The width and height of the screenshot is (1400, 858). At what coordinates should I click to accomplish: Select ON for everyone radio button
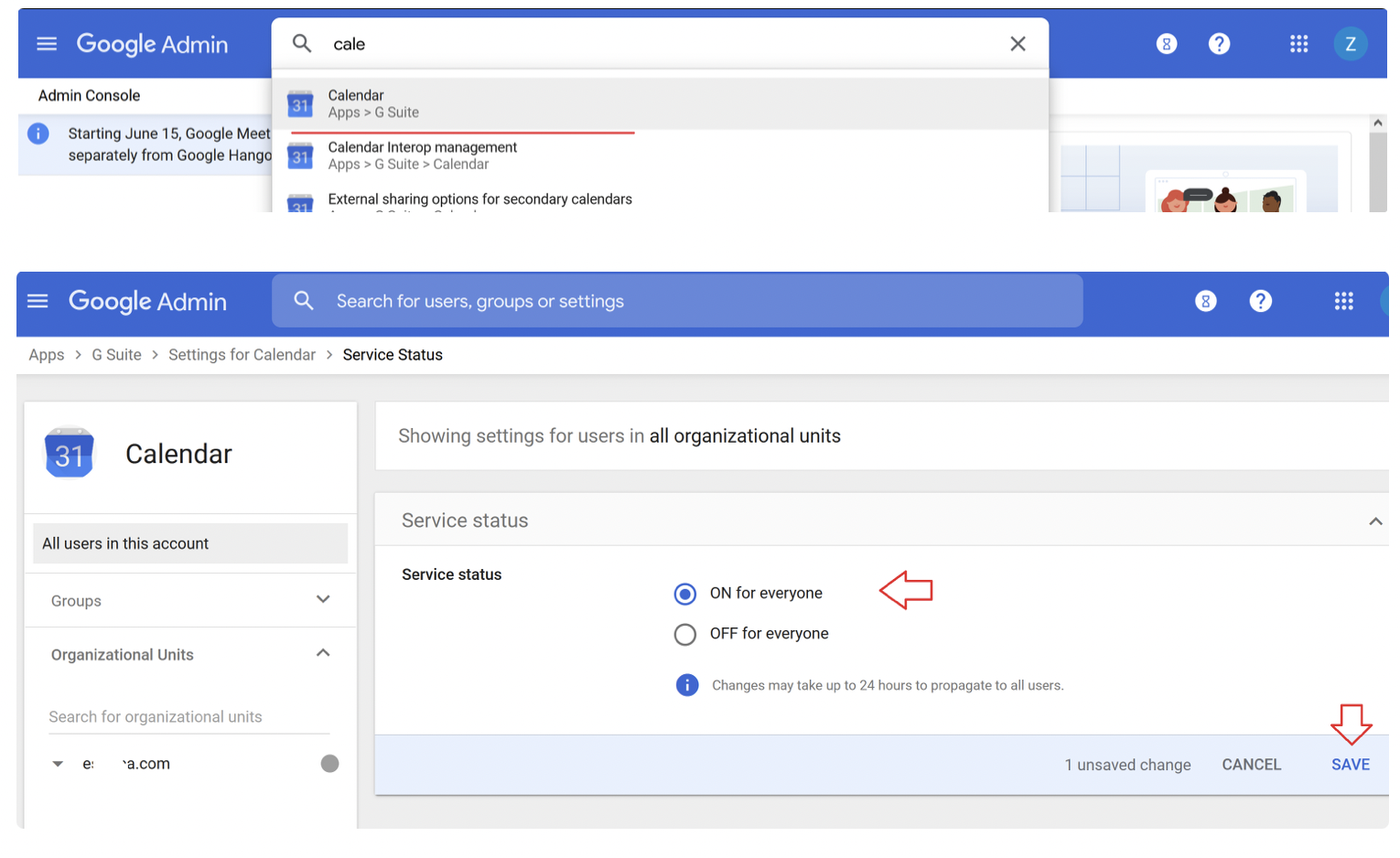pos(684,595)
